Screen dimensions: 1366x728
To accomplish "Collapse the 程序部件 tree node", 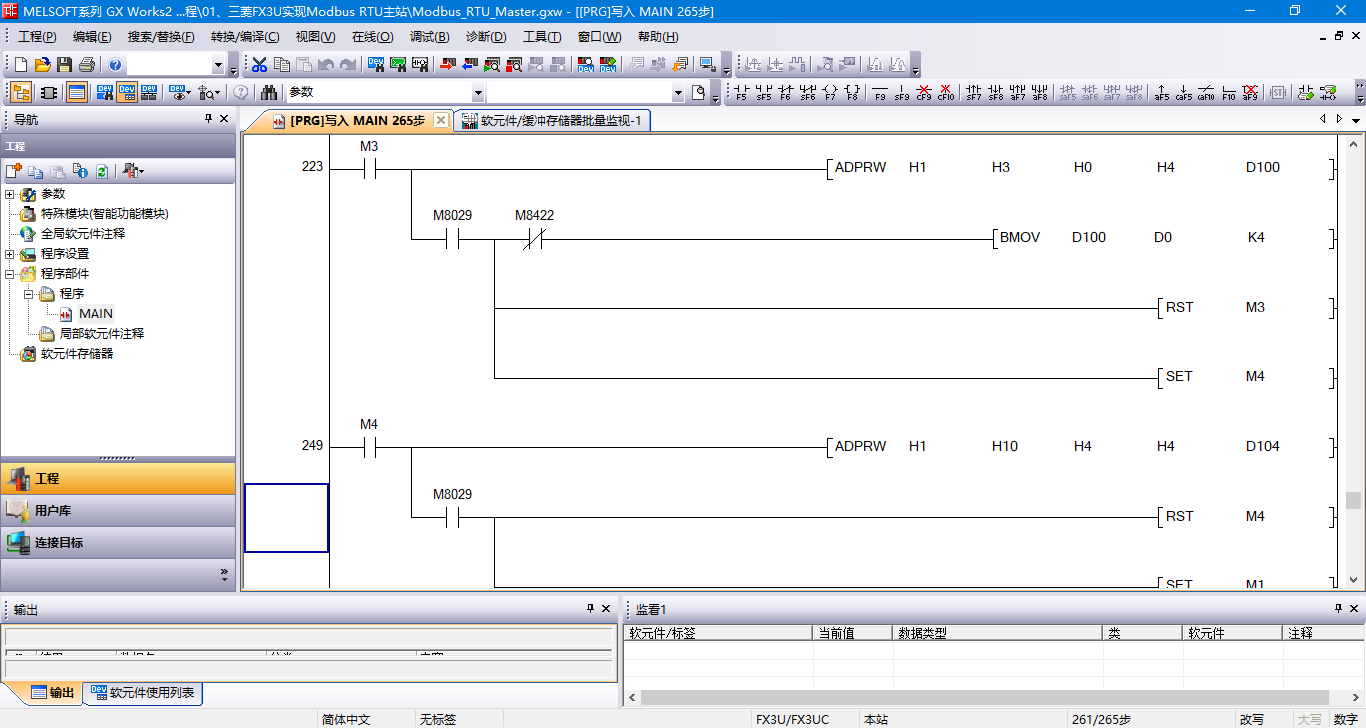I will tap(10, 274).
